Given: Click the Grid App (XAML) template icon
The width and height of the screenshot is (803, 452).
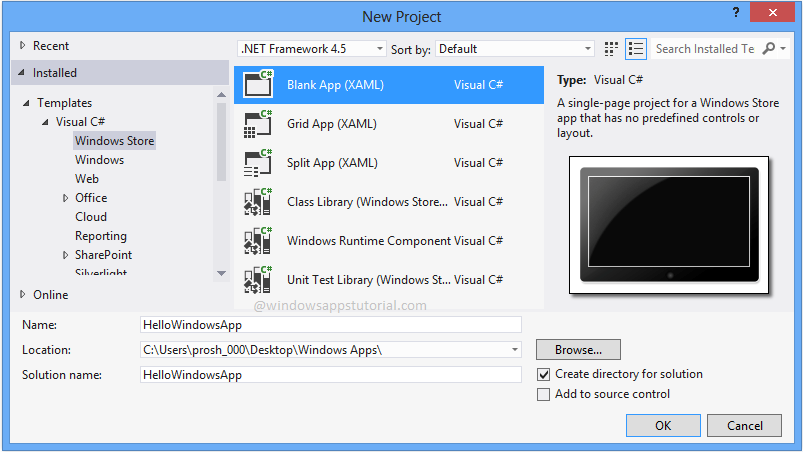Looking at the screenshot, I should point(259,124).
